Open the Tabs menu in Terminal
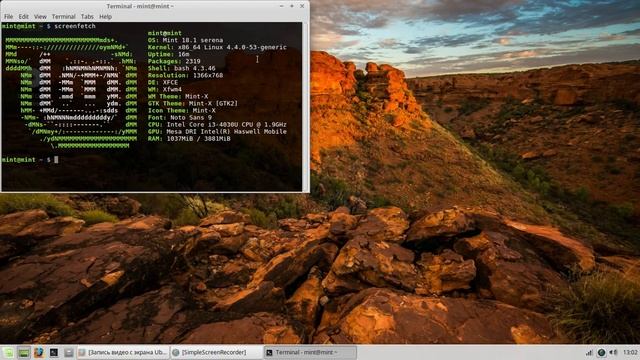Image resolution: width=640 pixels, height=360 pixels. tap(87, 17)
